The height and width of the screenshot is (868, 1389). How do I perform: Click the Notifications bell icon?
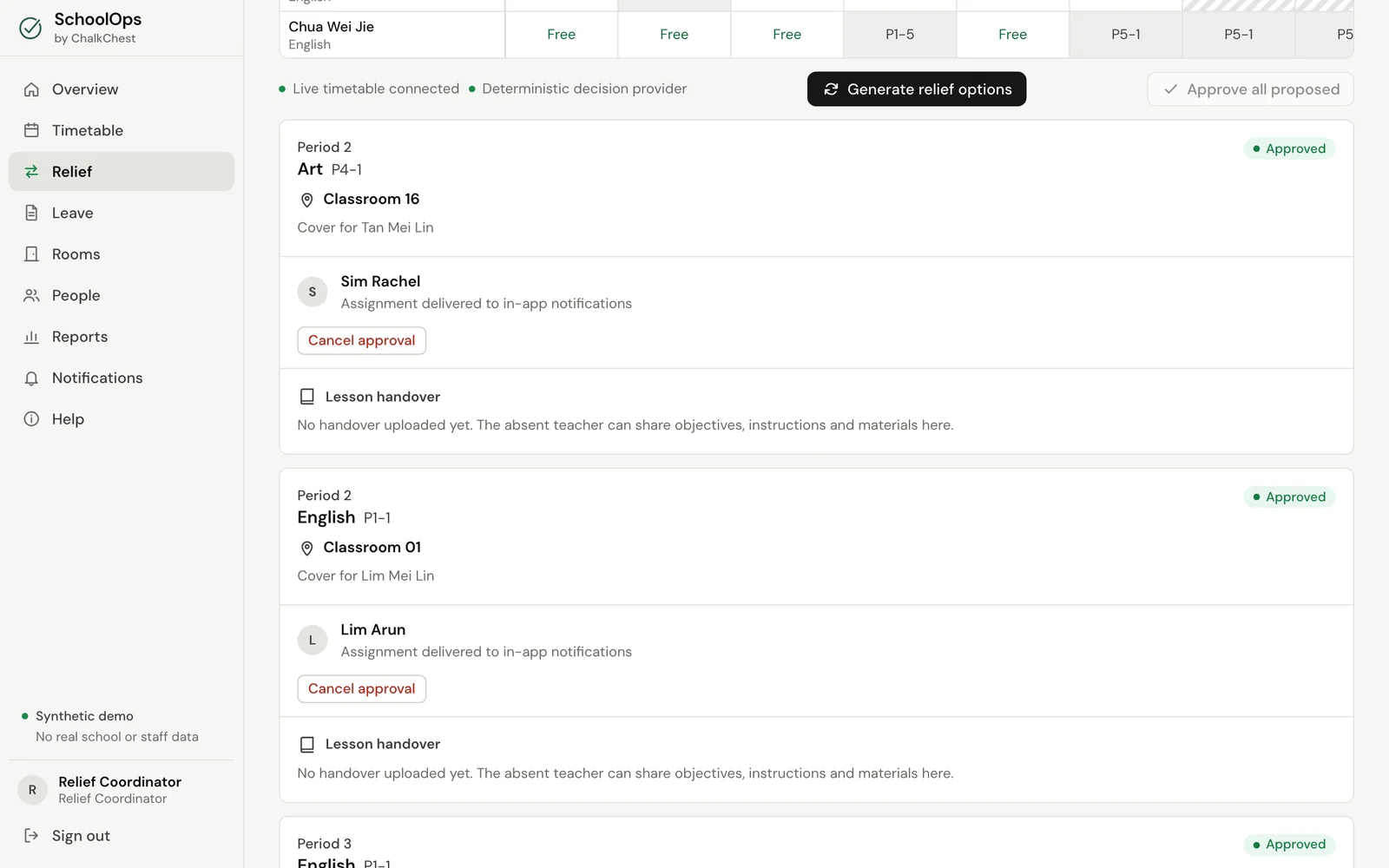[x=31, y=378]
